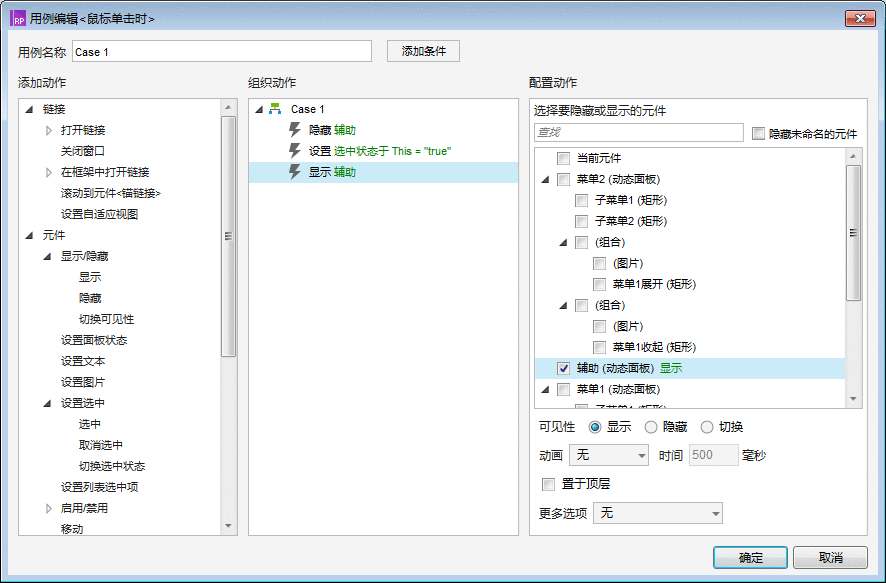Viewport: 886px width, 583px height.
Task: Select the 隐藏 visibility radio button
Action: pos(651,427)
